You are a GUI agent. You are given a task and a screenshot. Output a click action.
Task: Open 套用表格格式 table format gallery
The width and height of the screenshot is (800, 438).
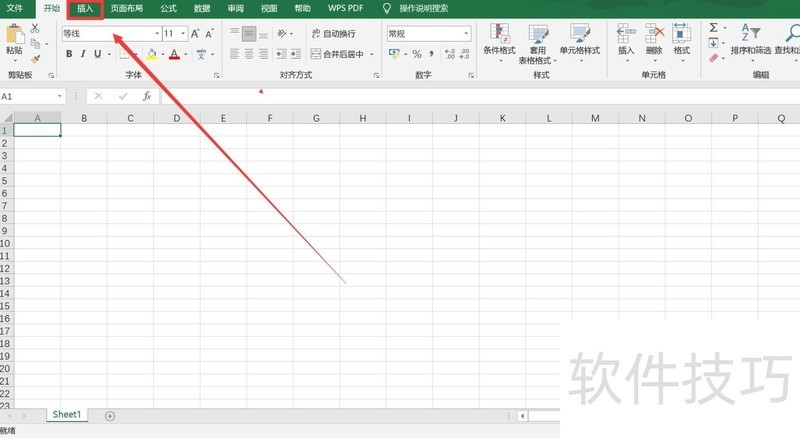538,44
